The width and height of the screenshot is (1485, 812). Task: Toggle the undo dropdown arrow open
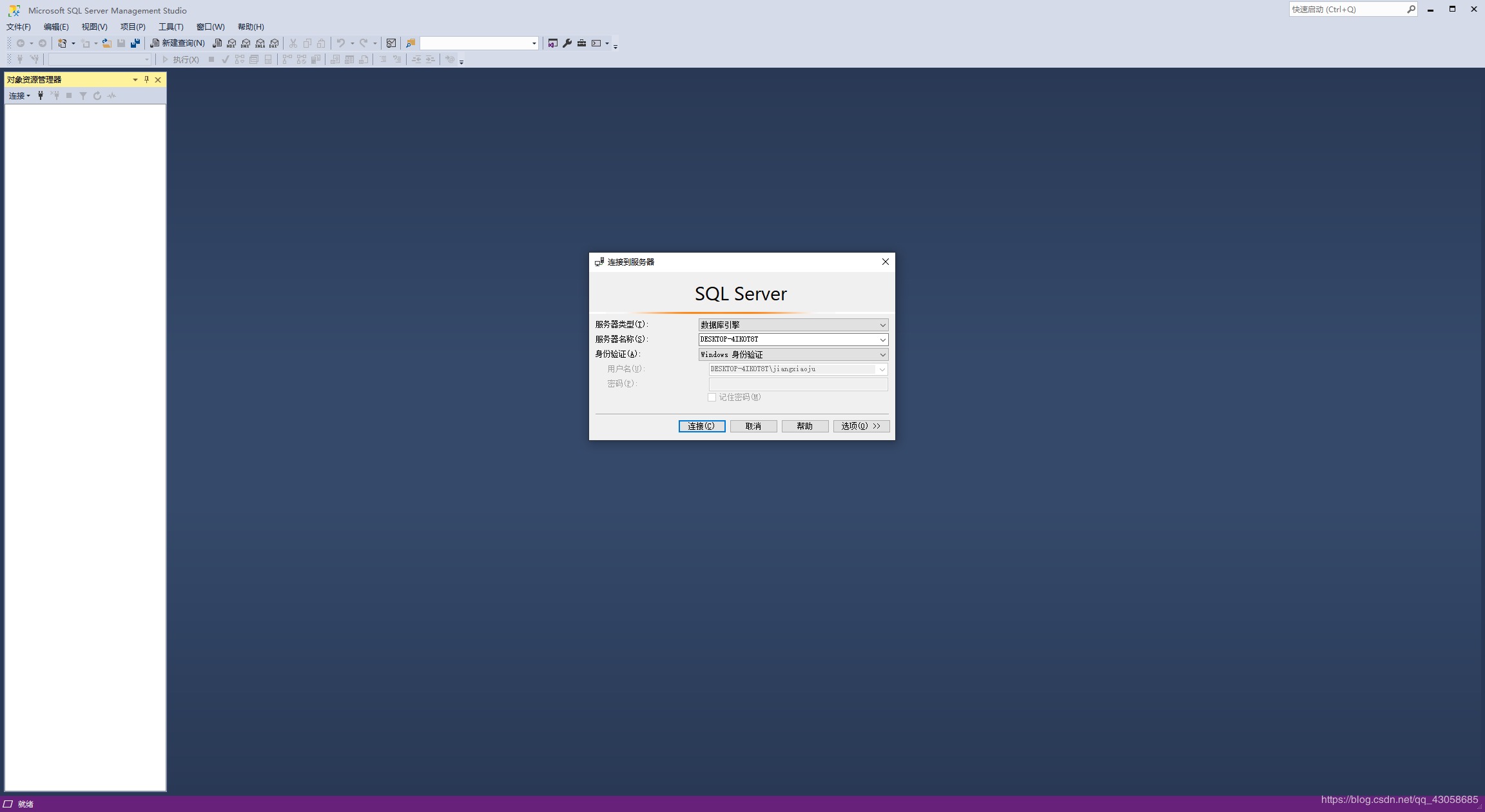[x=351, y=43]
